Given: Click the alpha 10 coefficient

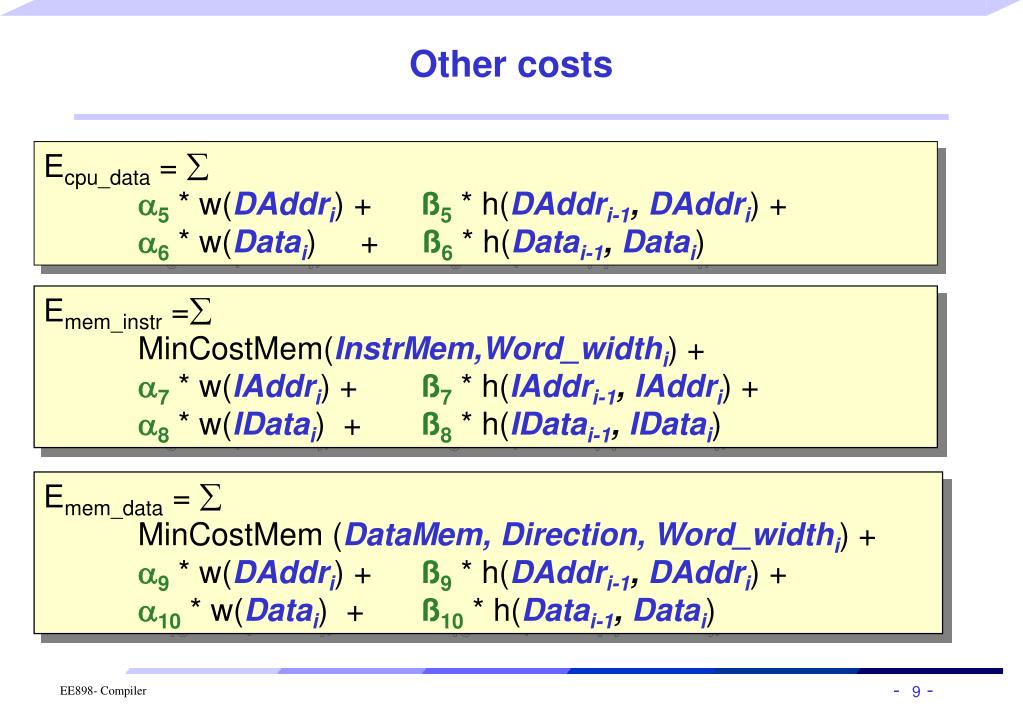Looking at the screenshot, I should pos(160,615).
